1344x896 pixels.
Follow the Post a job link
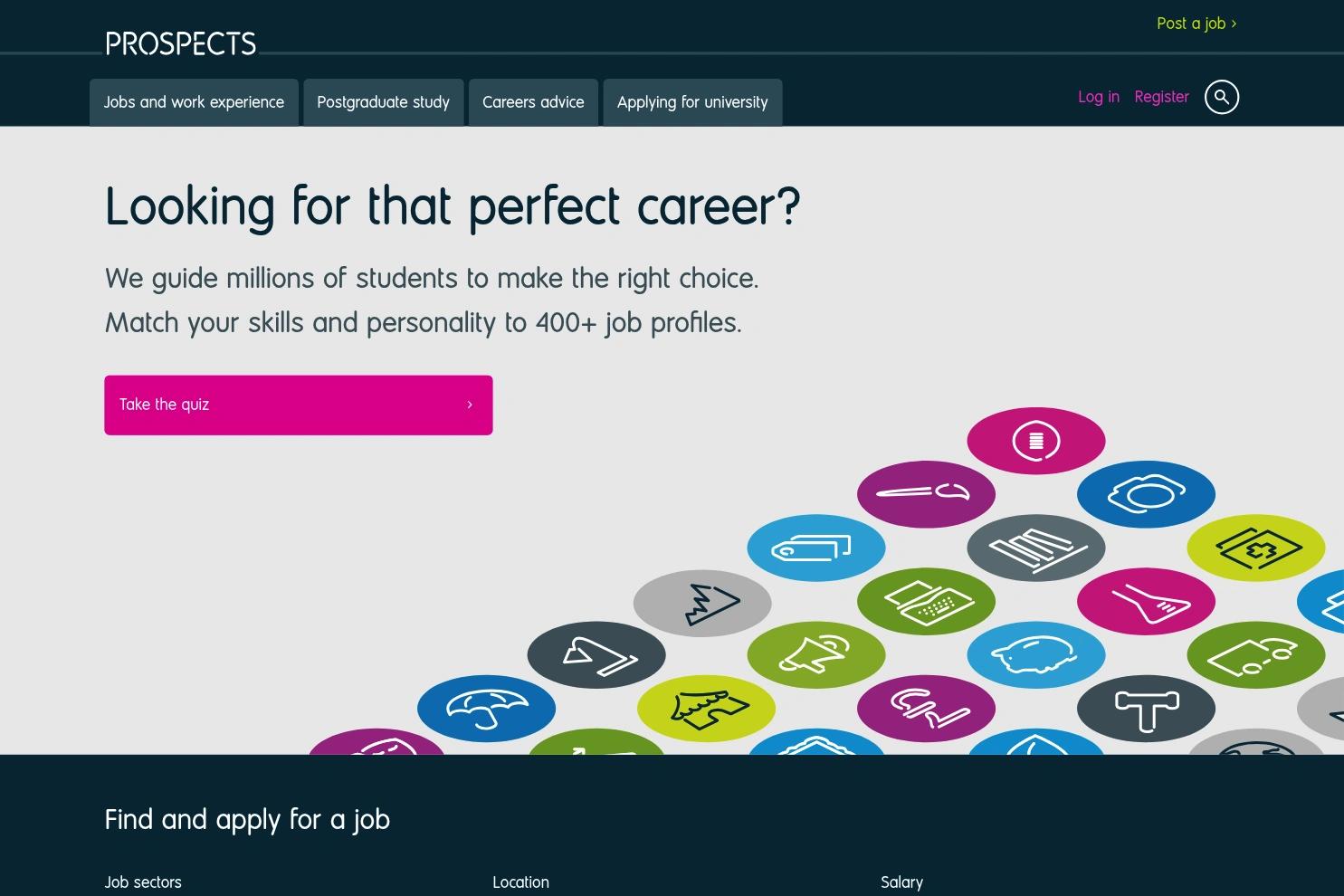coord(1196,24)
